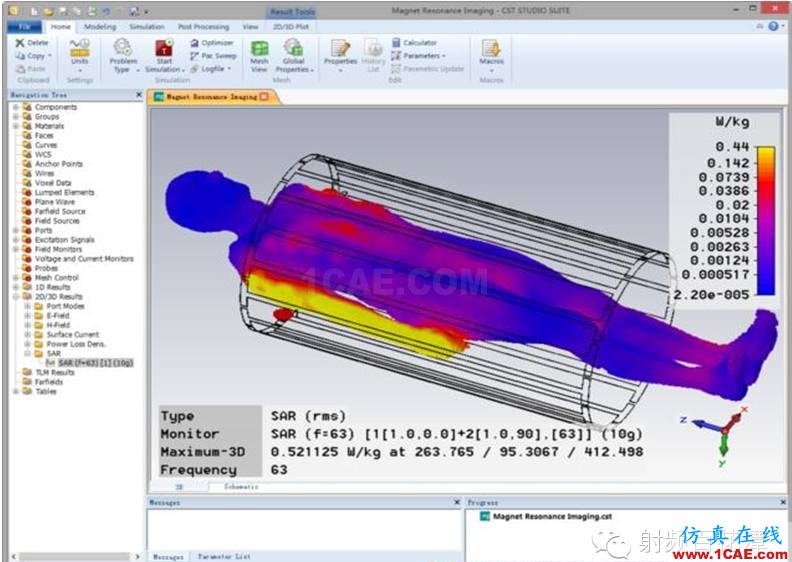
Task: Select Plane Wave in navigation tree
Action: [x=48, y=202]
